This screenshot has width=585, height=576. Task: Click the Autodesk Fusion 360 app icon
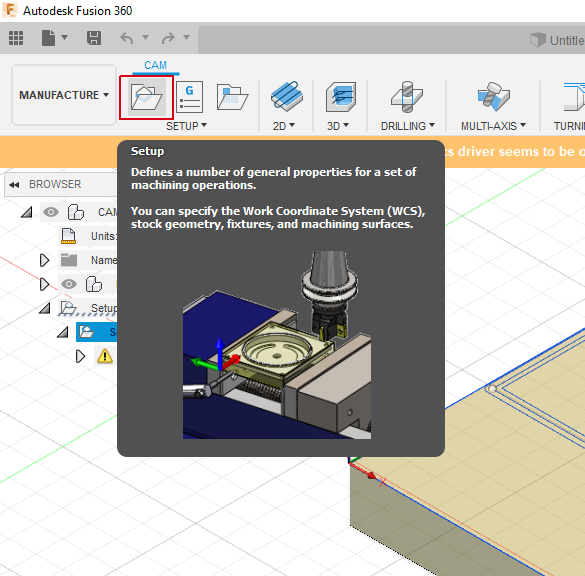[x=9, y=10]
